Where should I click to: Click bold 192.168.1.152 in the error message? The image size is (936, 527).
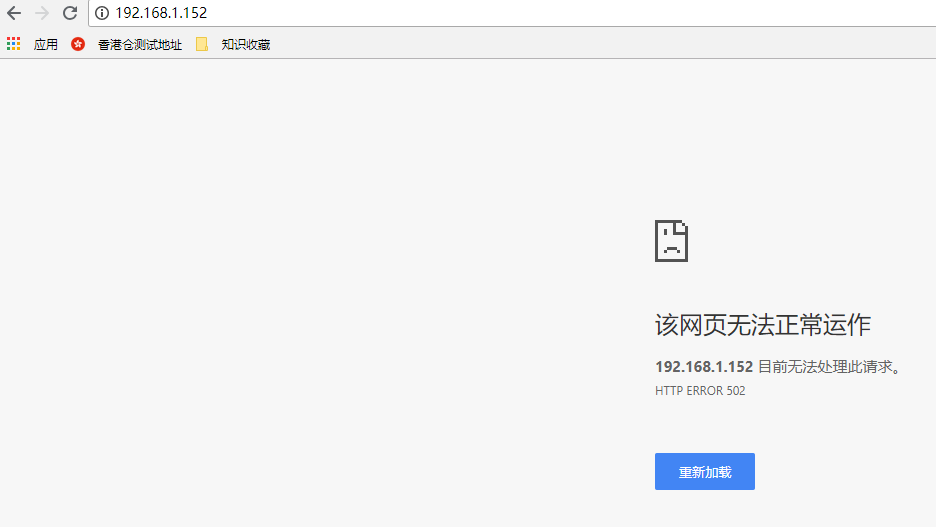point(703,367)
